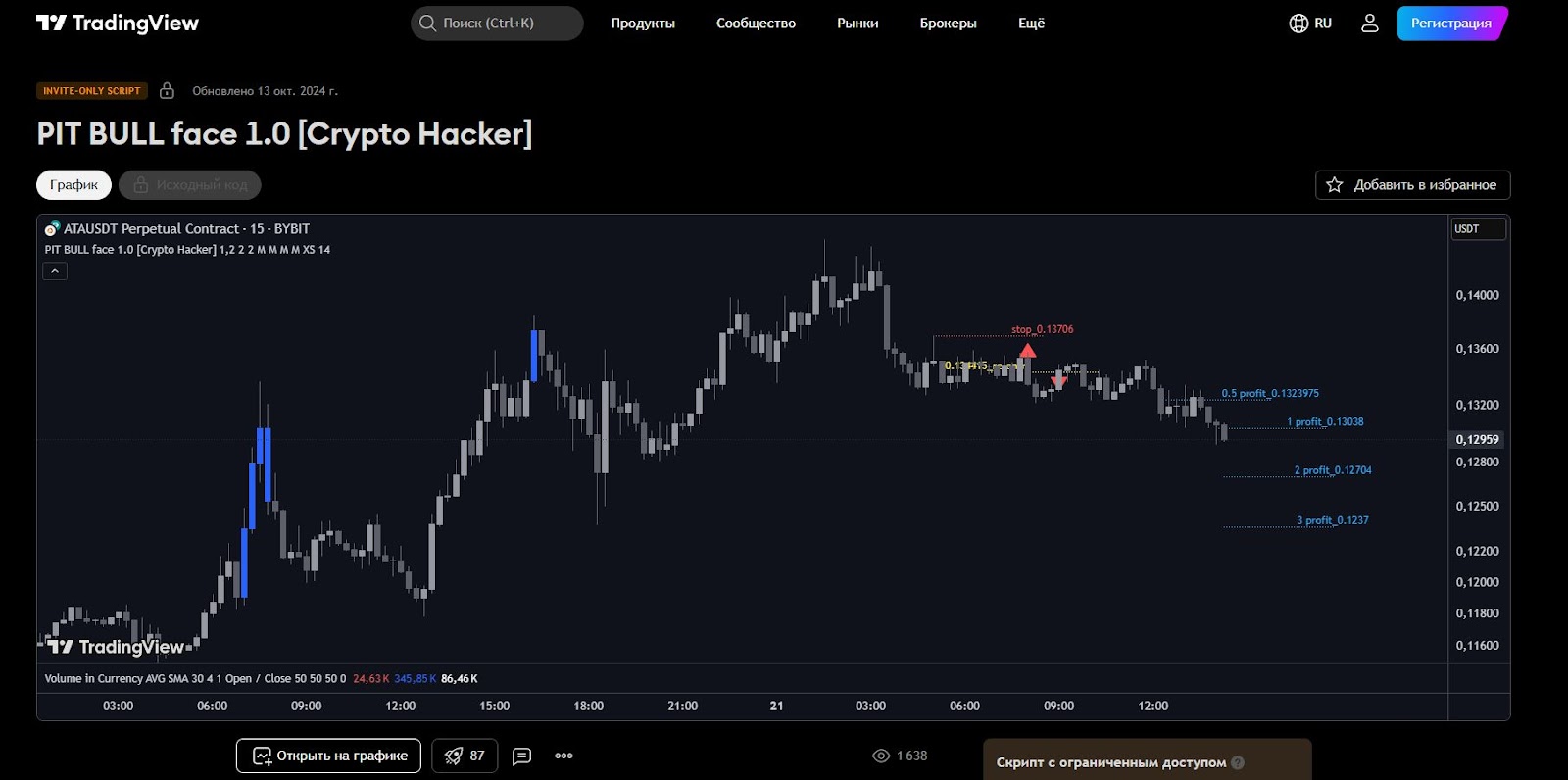Click the 0,12800 price axis label
This screenshot has width=1568, height=780.
point(1477,462)
